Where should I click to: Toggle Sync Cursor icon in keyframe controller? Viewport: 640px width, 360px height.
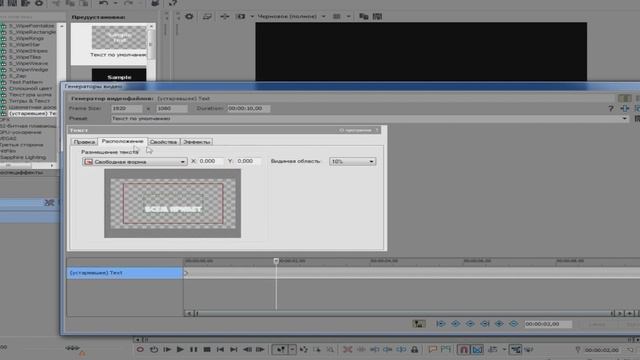pos(418,324)
